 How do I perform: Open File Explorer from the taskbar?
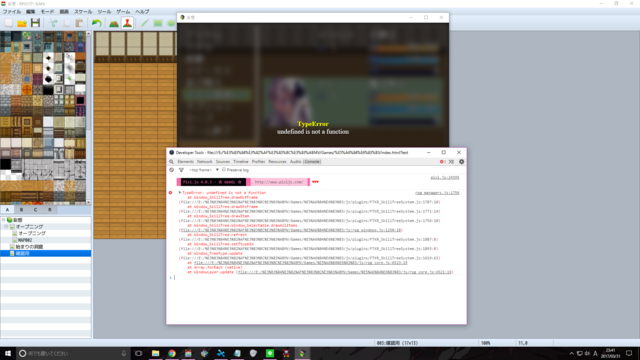tap(156, 353)
